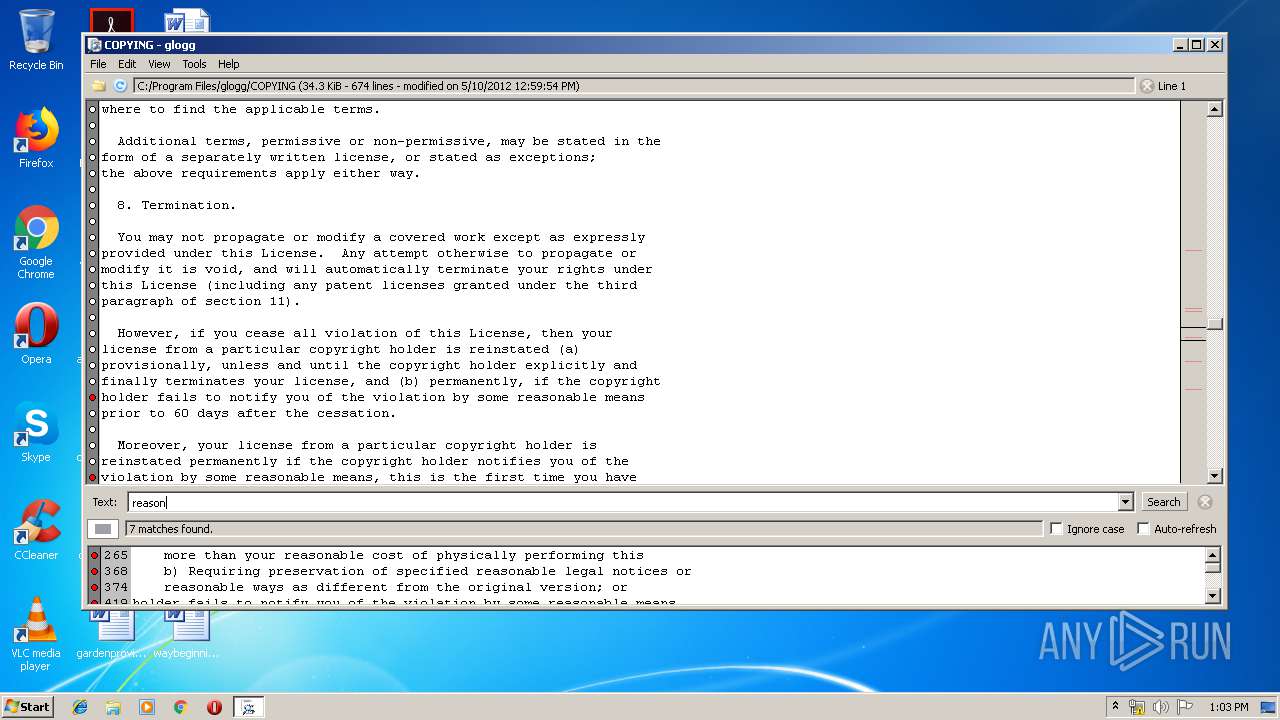Open Opera desktop shortcut

[x=36, y=334]
